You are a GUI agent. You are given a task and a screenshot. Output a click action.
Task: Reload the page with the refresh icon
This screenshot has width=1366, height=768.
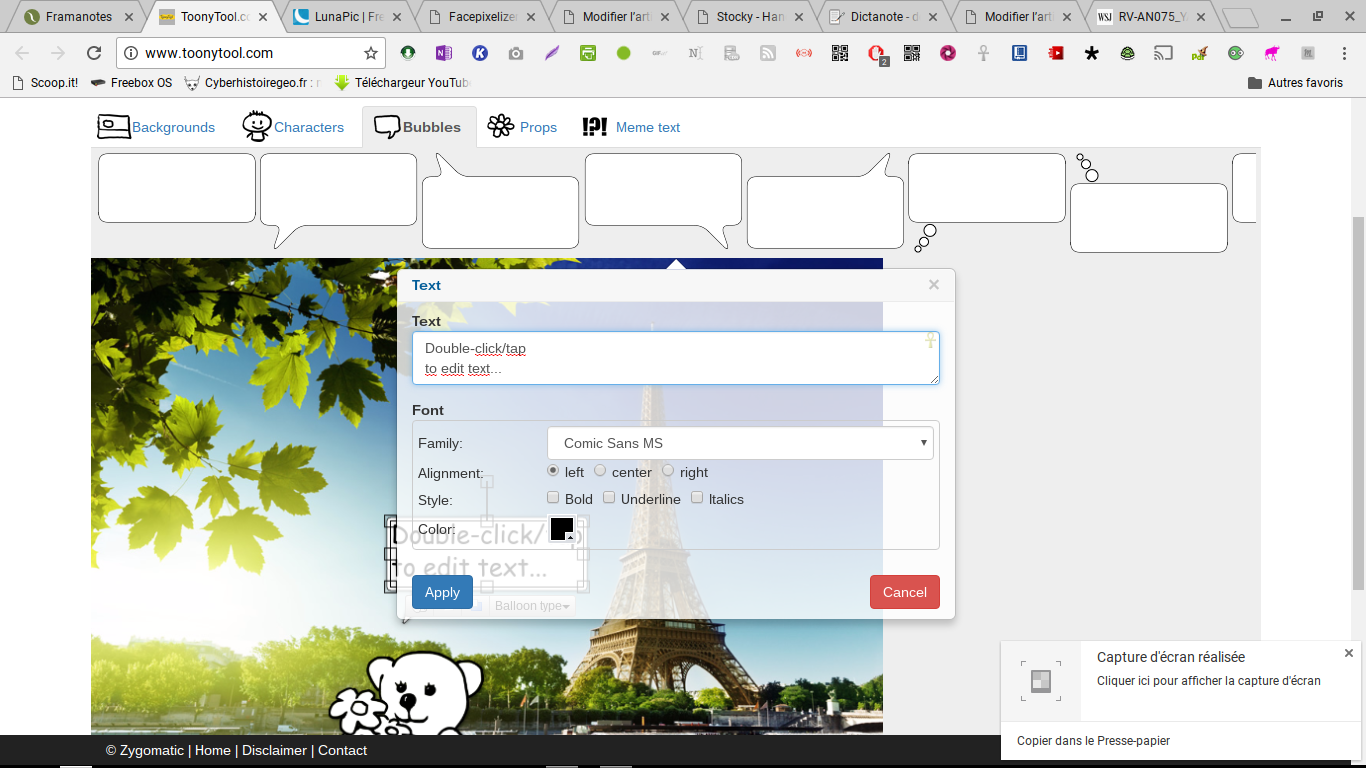94,53
